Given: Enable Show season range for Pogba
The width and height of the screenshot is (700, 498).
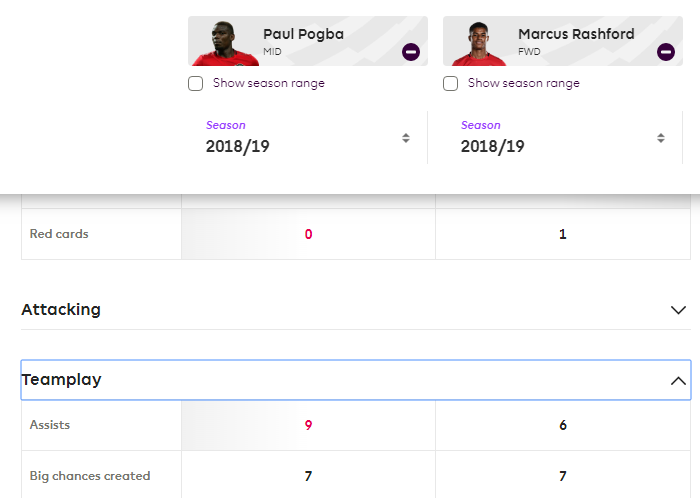Looking at the screenshot, I should click(x=196, y=83).
